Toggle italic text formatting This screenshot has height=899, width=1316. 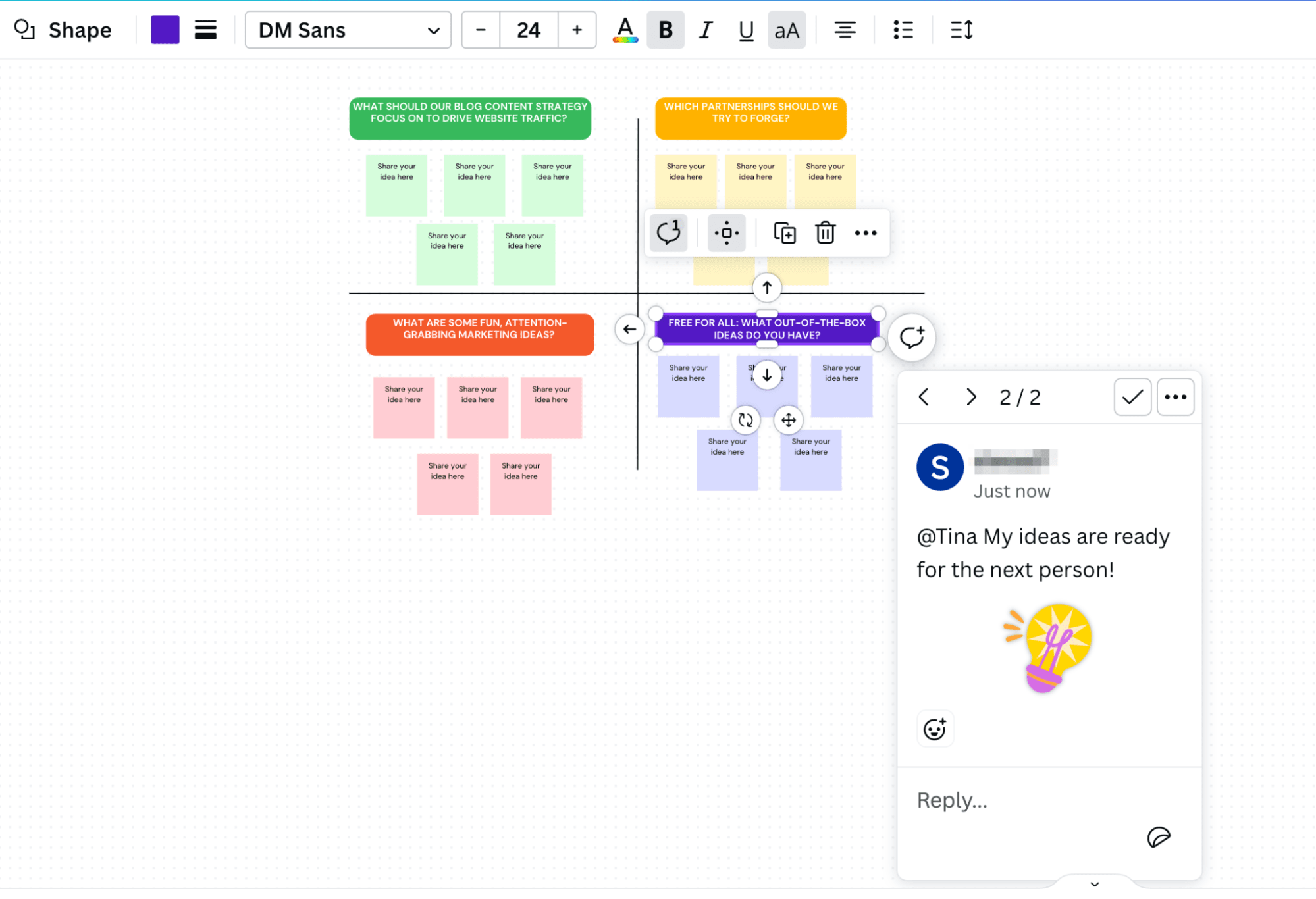[705, 30]
